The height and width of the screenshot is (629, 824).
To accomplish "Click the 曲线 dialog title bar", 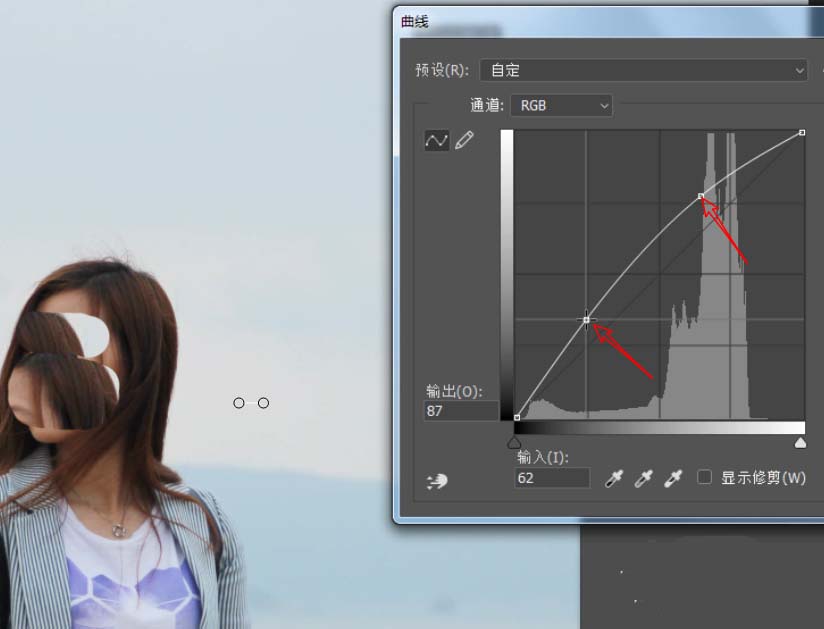I will click(x=609, y=22).
